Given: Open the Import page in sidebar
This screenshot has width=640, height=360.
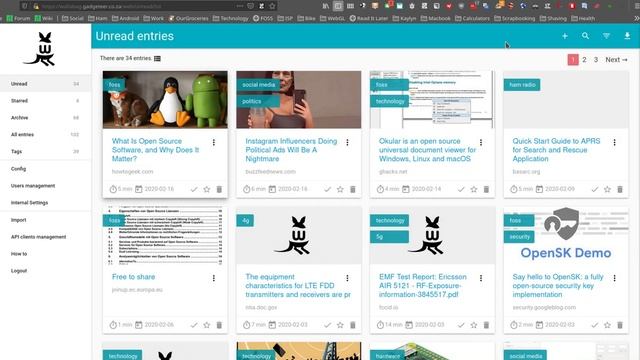Looking at the screenshot, I should click(45, 220).
